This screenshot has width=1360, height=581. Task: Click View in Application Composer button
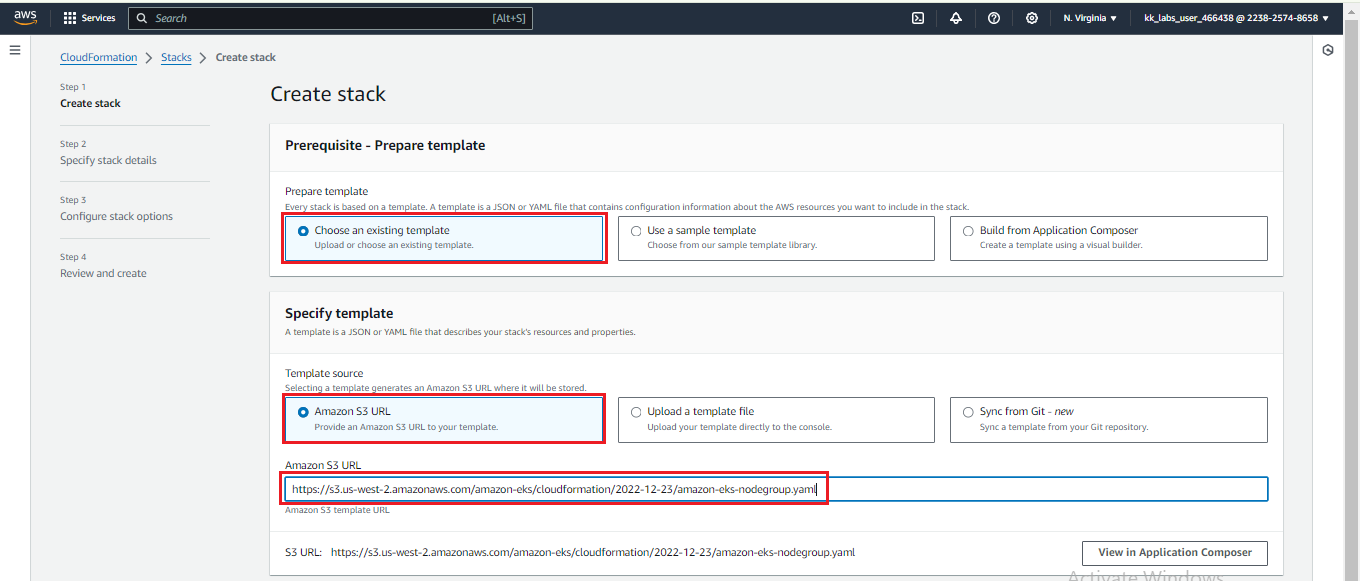coord(1175,553)
